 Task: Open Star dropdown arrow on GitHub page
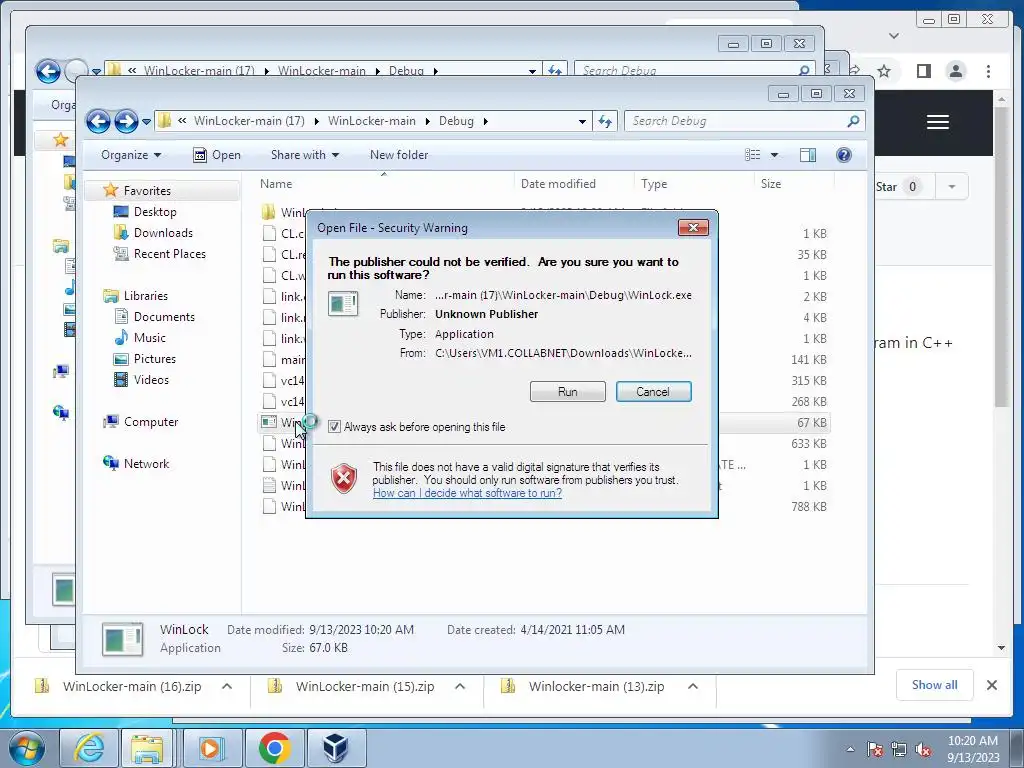(x=952, y=187)
